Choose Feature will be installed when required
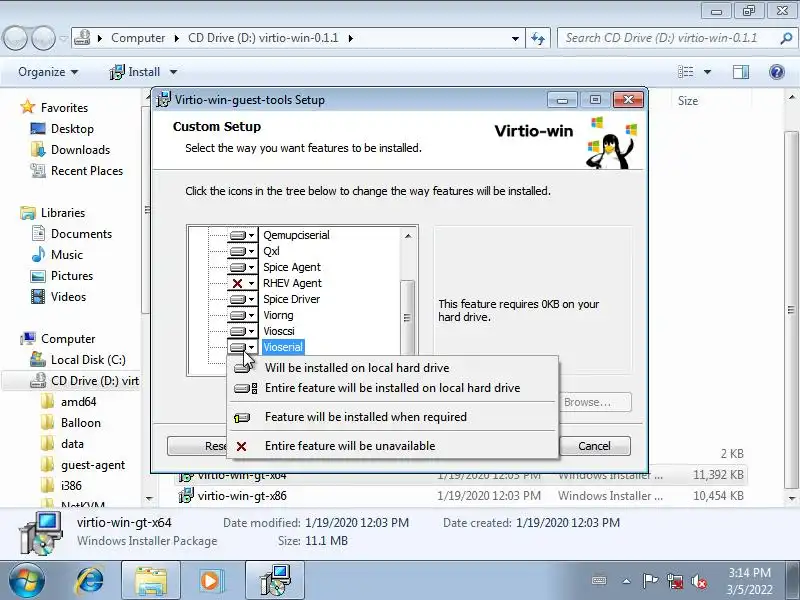The image size is (800, 600). click(x=392, y=417)
